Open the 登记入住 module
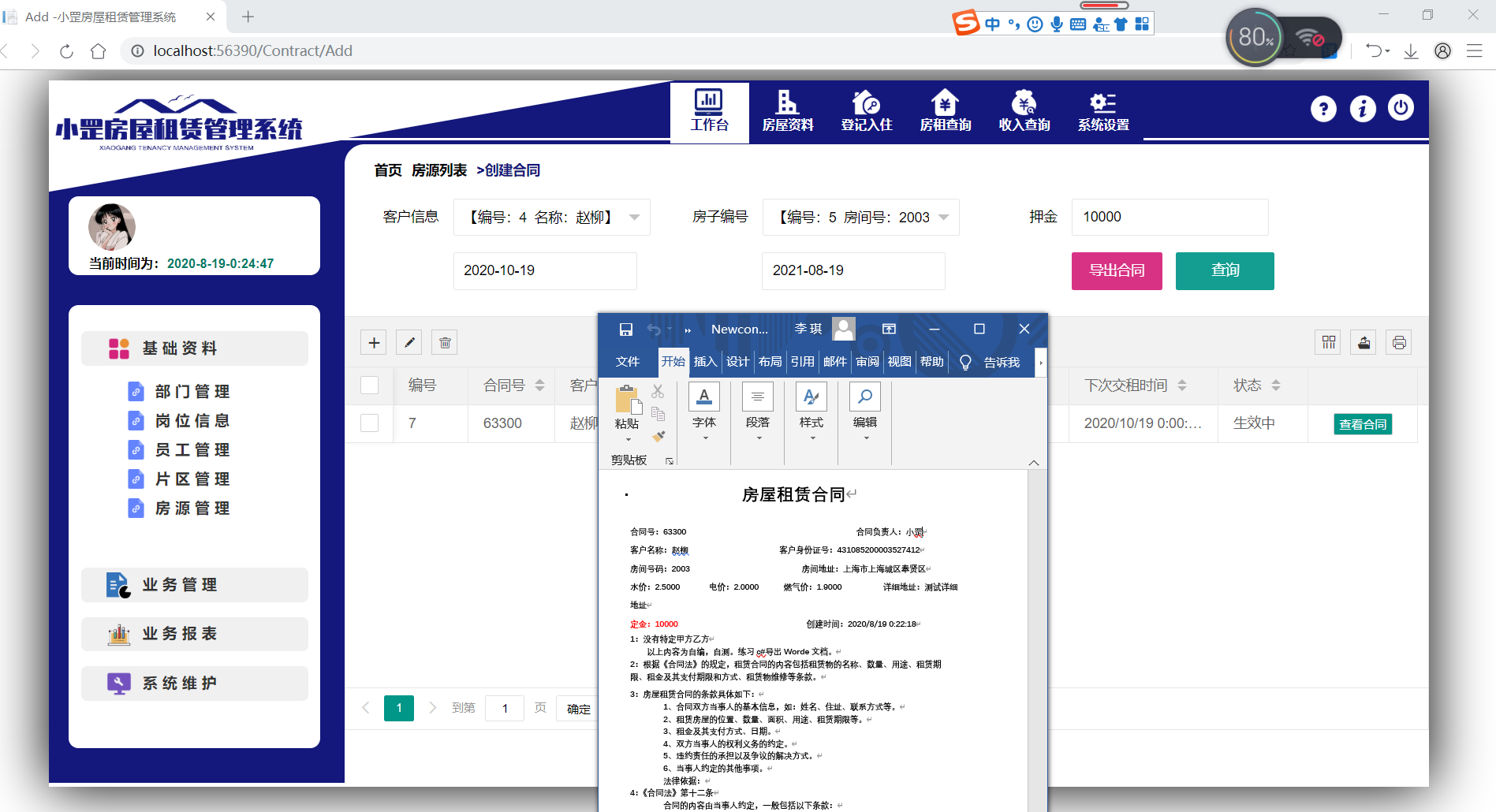 (x=866, y=110)
